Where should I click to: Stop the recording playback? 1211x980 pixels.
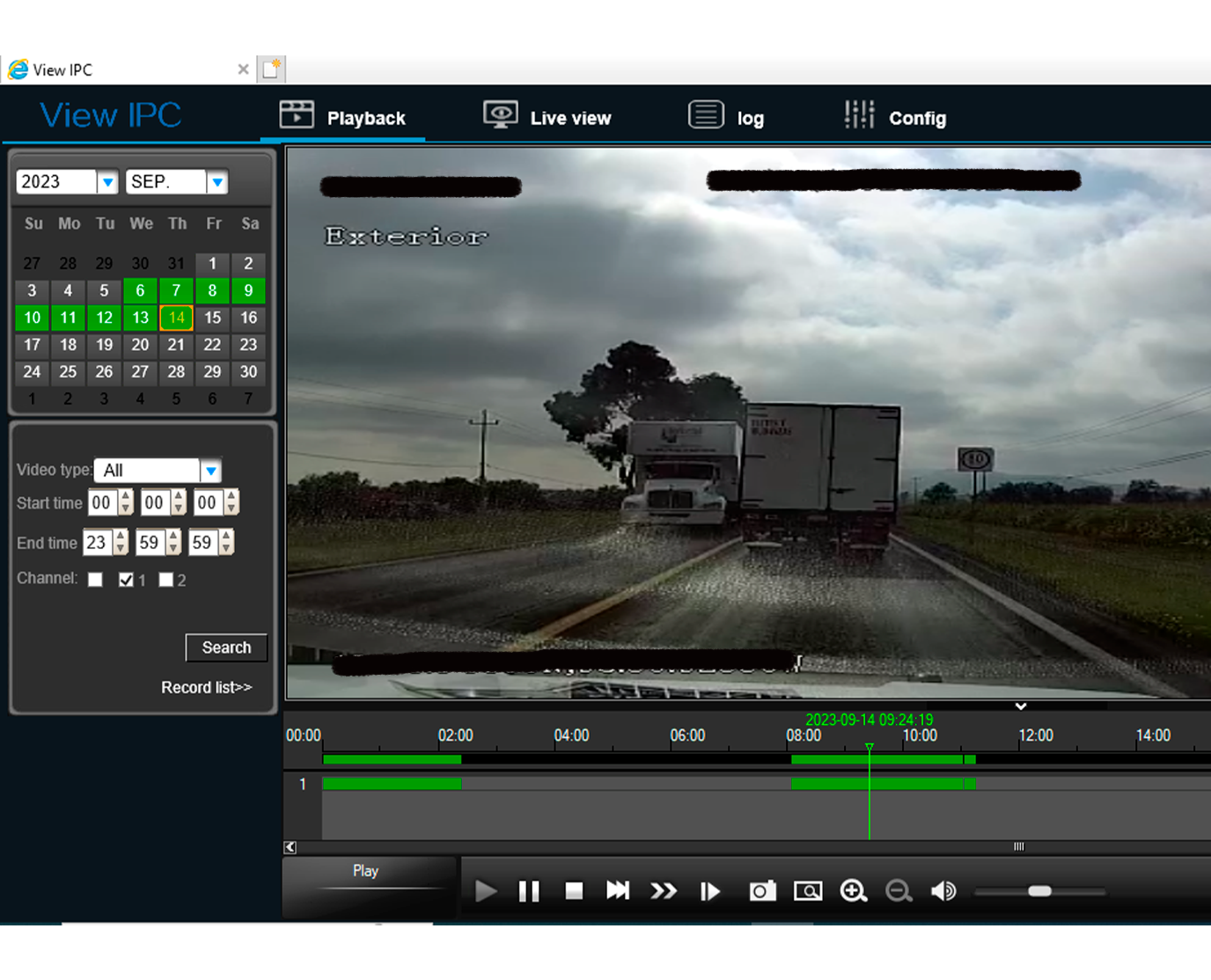point(574,891)
